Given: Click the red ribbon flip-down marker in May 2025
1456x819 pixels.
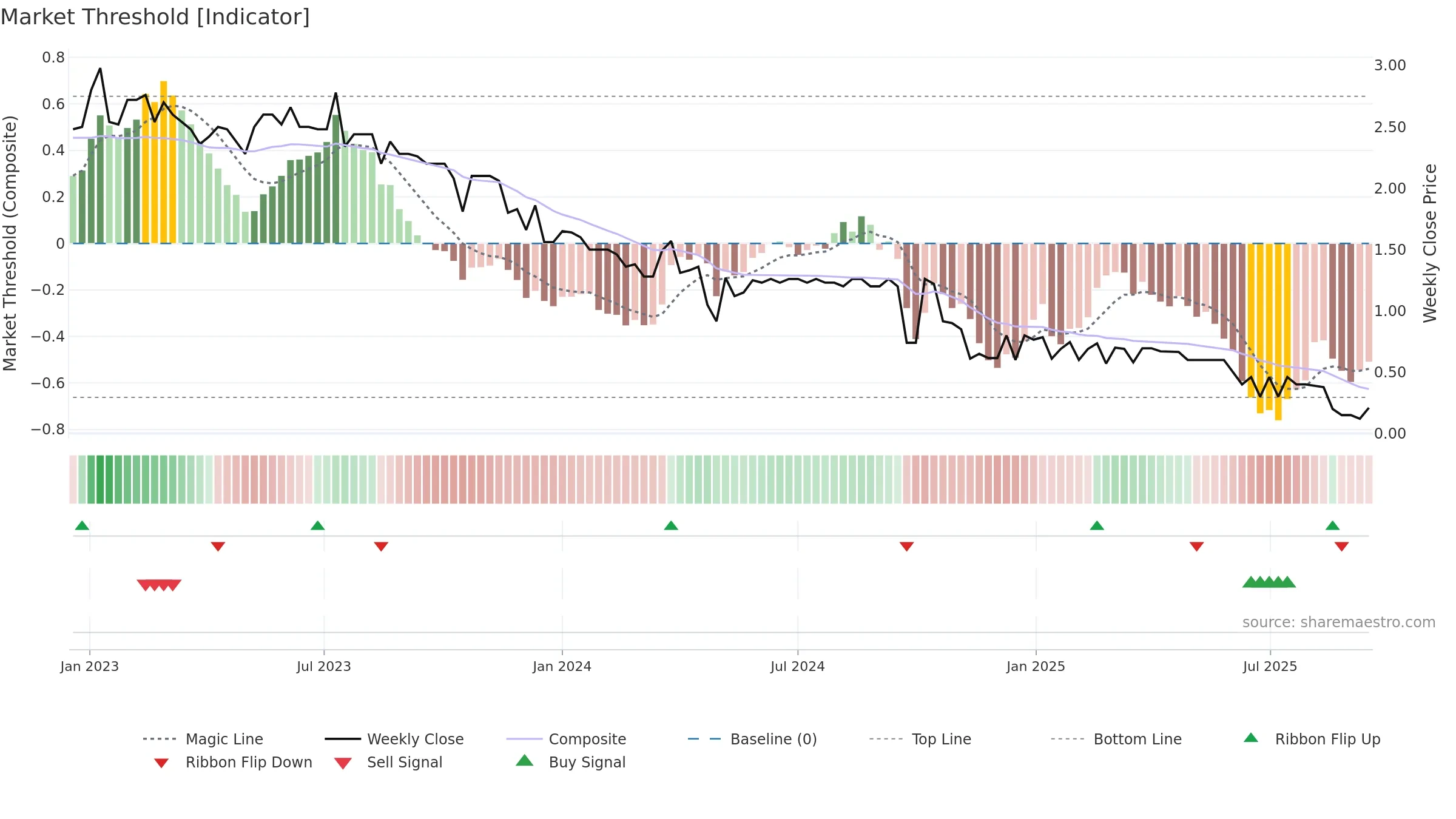Looking at the screenshot, I should (1196, 547).
